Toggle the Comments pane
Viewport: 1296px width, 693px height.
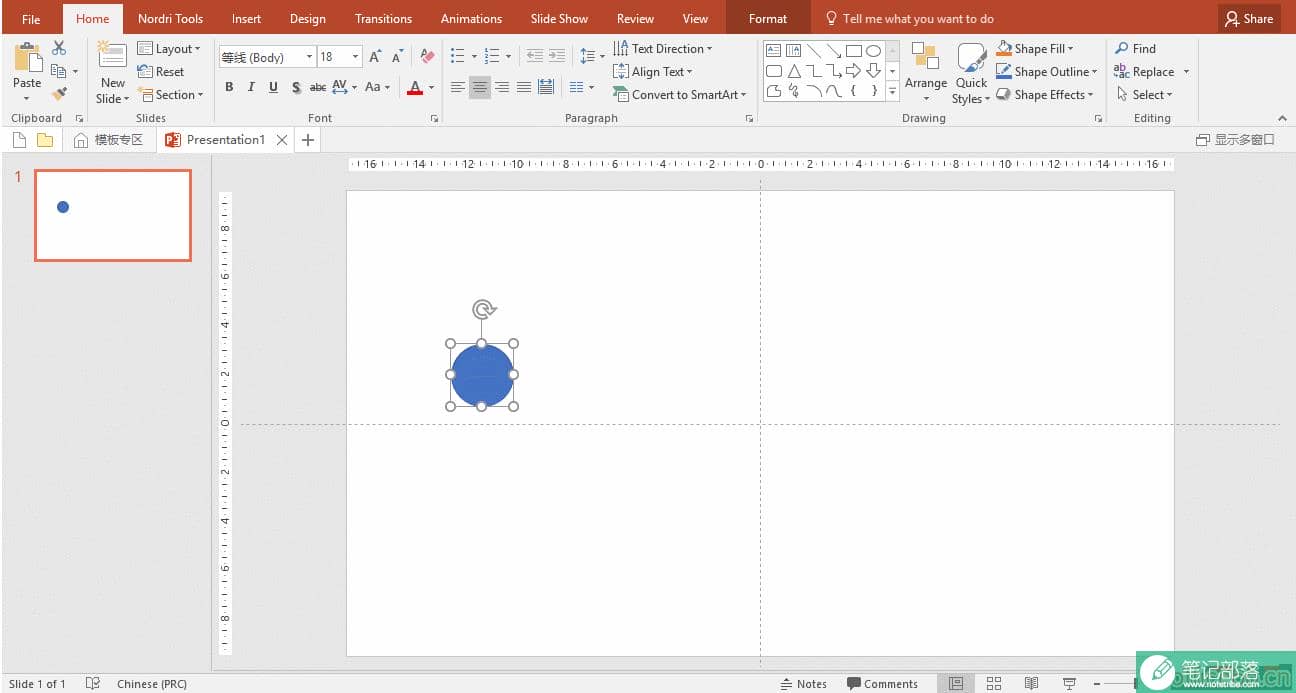tap(882, 684)
